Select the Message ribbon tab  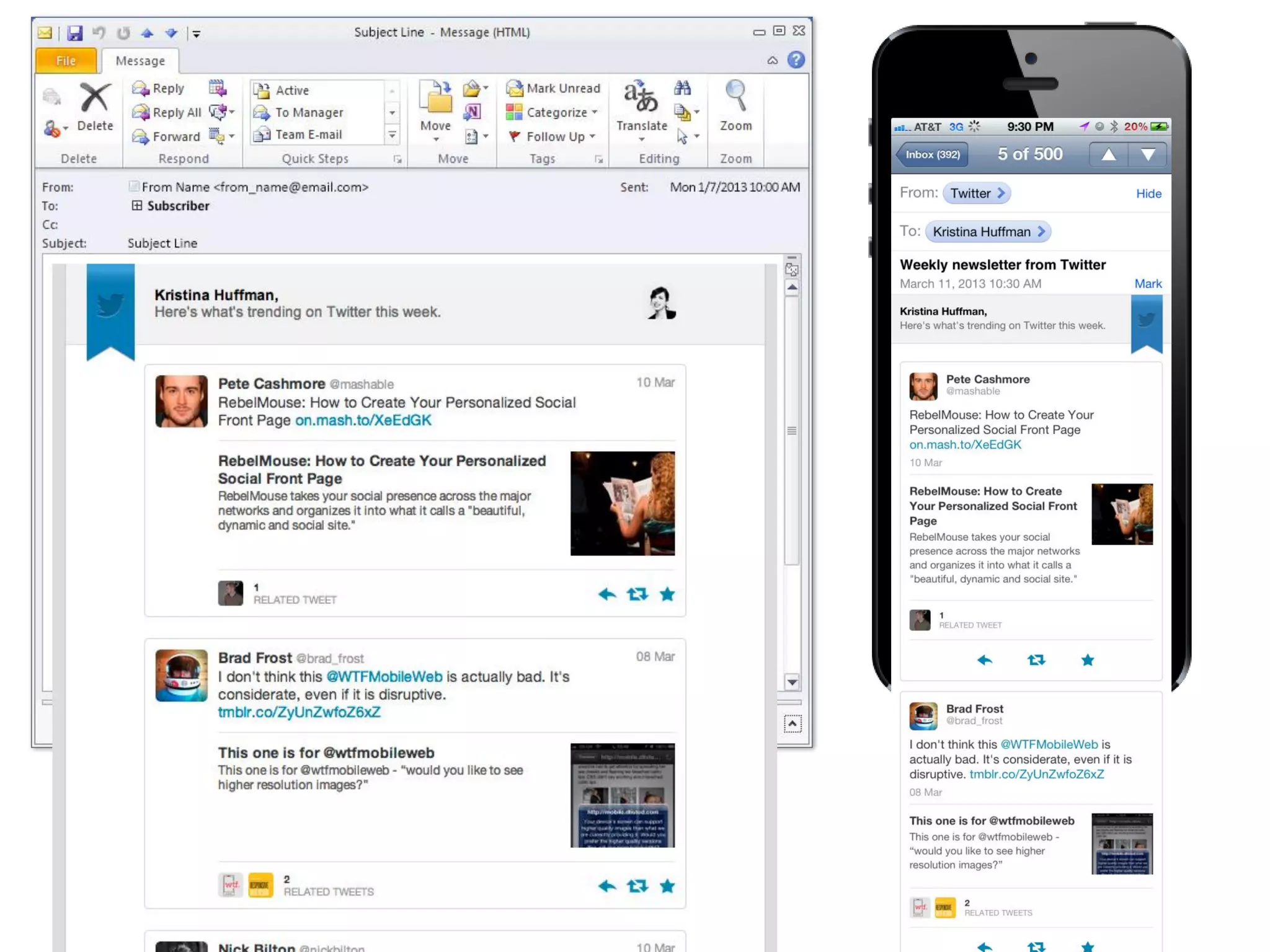click(140, 61)
